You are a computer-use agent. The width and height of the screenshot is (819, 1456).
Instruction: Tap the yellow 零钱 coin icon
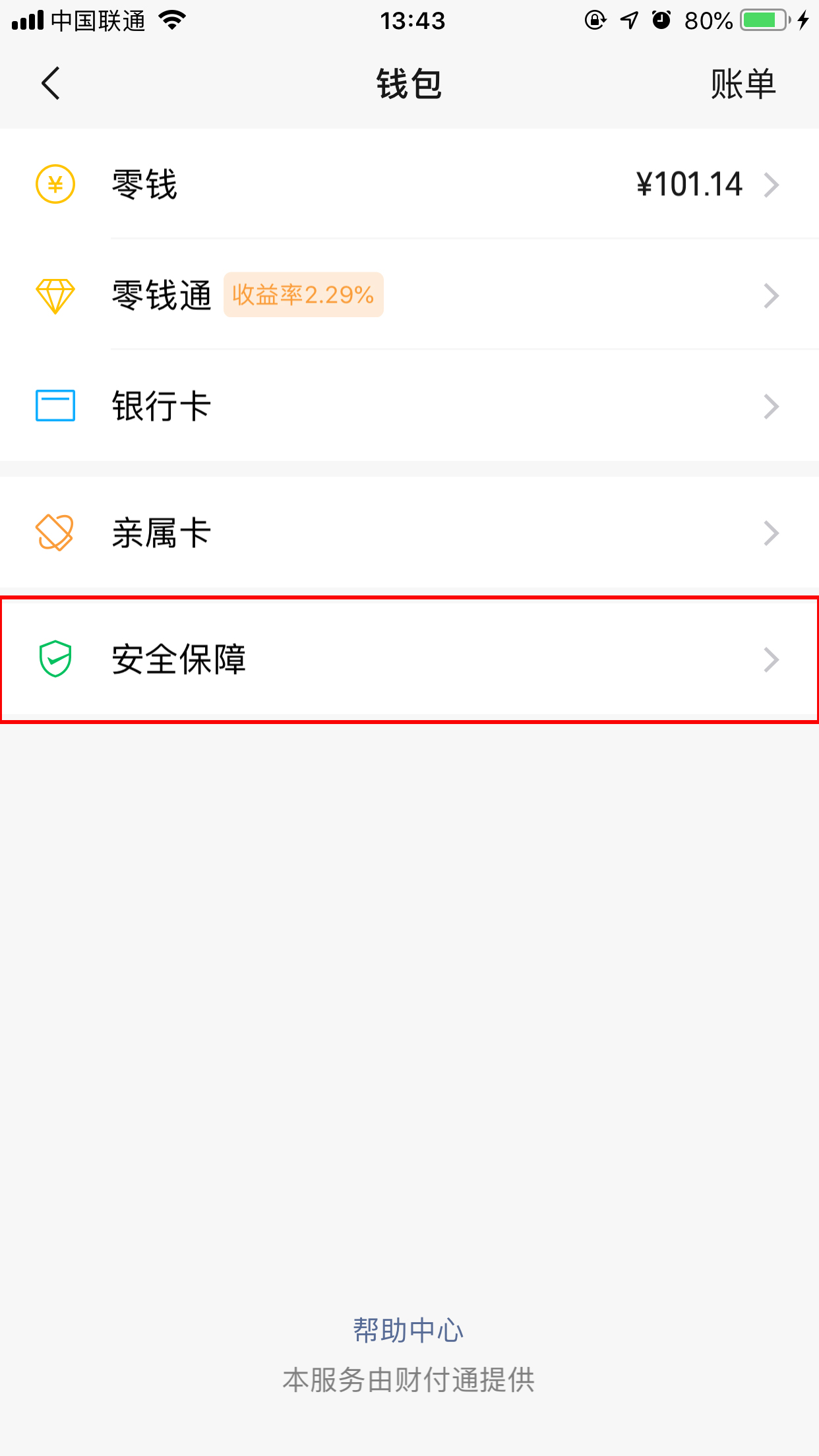55,185
